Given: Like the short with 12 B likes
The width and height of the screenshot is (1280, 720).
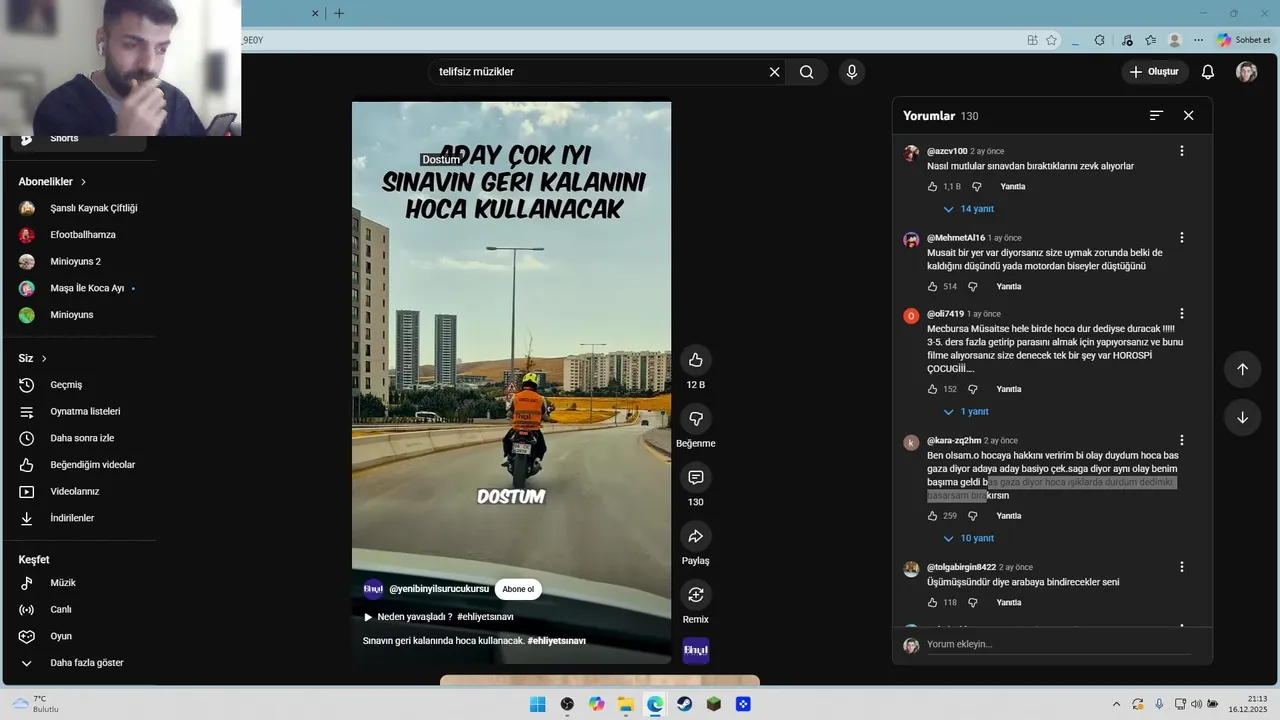Looking at the screenshot, I should tap(696, 360).
